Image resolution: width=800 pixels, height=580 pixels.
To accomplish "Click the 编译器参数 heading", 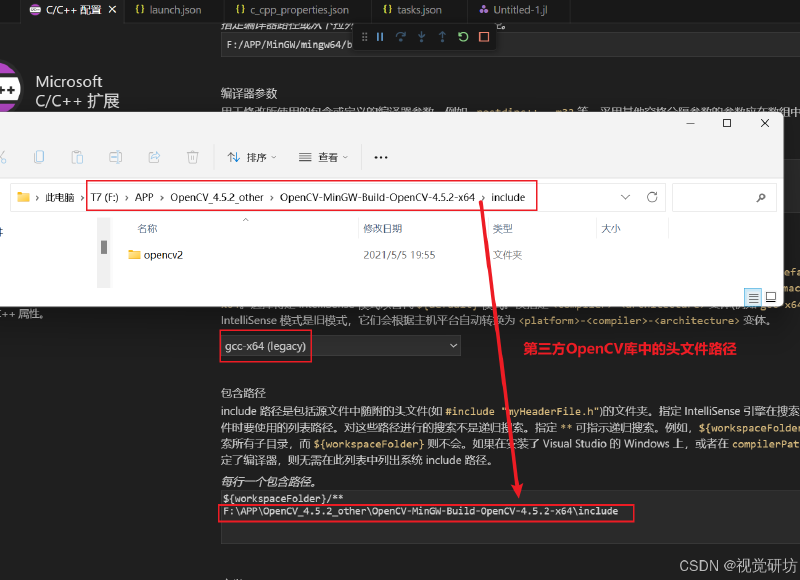I will point(249,93).
